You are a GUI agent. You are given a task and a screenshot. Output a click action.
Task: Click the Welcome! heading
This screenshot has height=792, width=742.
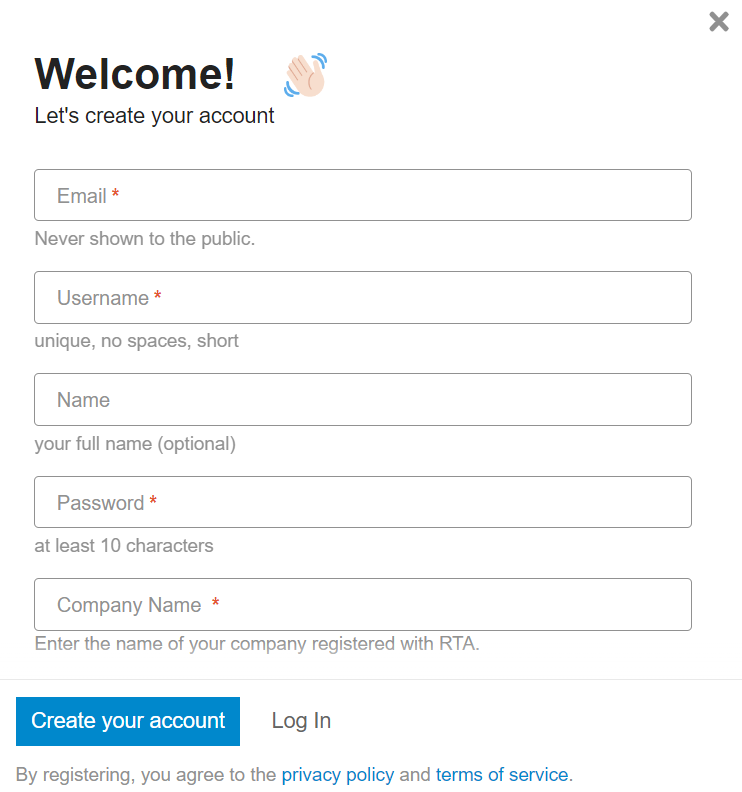click(x=135, y=74)
